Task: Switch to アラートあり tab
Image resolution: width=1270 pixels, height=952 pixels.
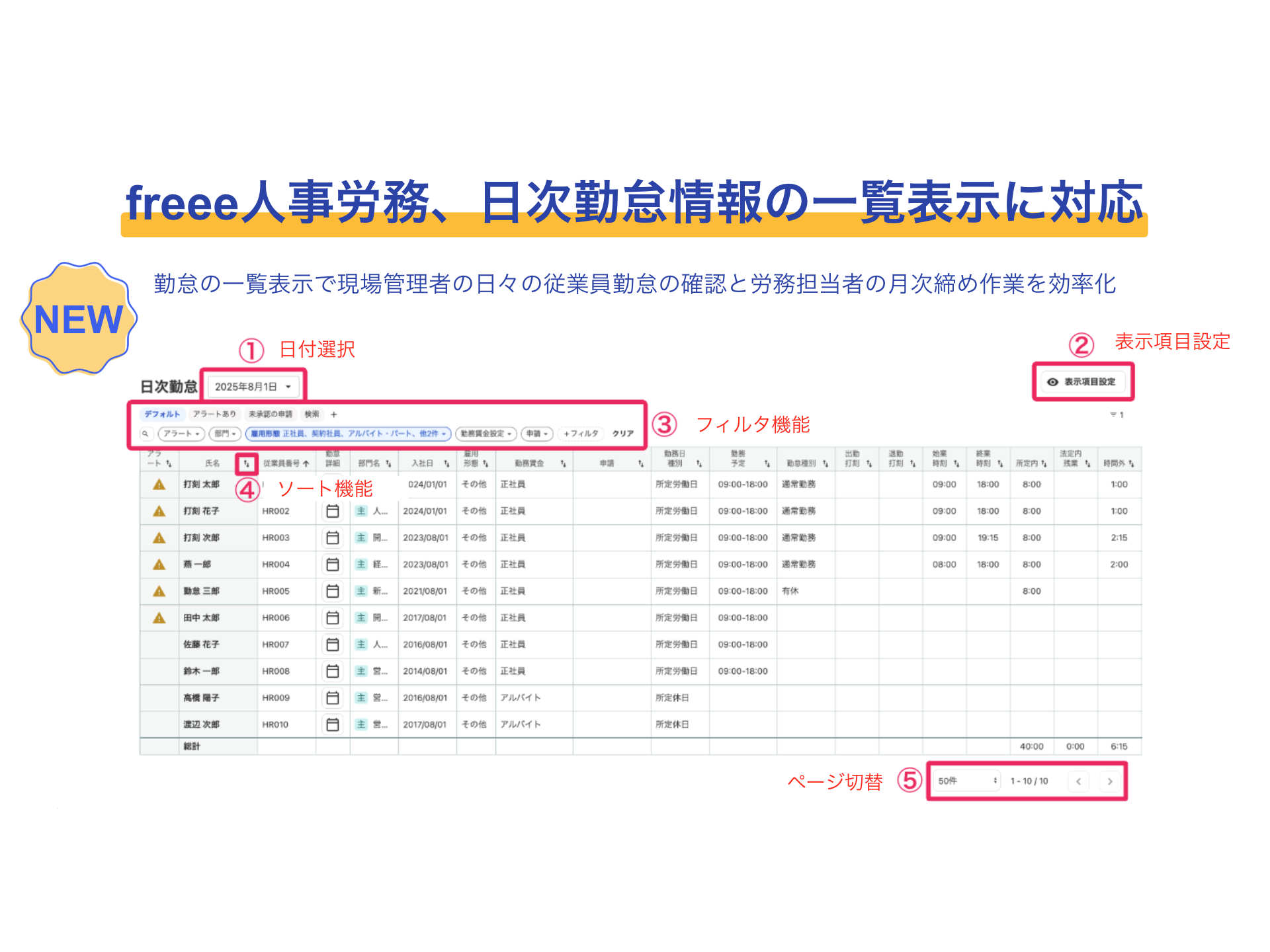Action: 214,415
